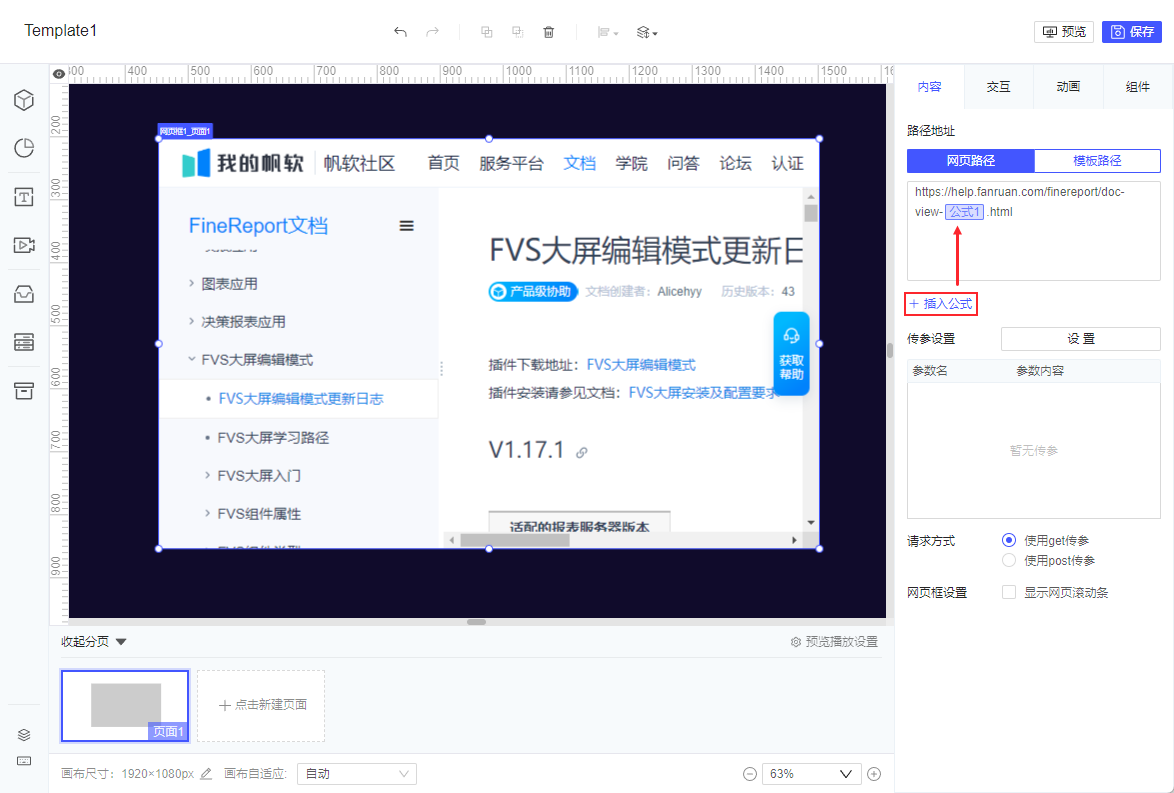Click the delete trash icon in toolbar
Viewport: 1174px width, 793px height.
pyautogui.click(x=548, y=32)
